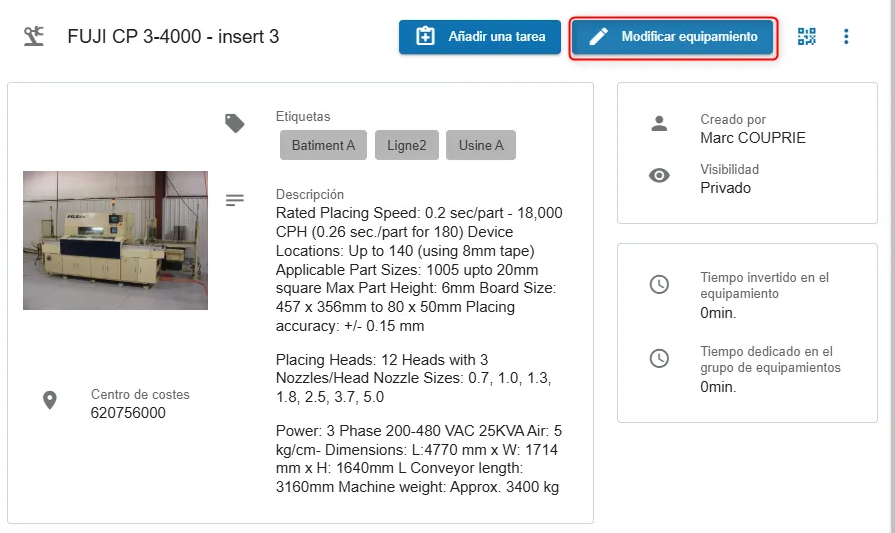Click the clock icon for equipment time
The image size is (895, 533).
pos(659,285)
